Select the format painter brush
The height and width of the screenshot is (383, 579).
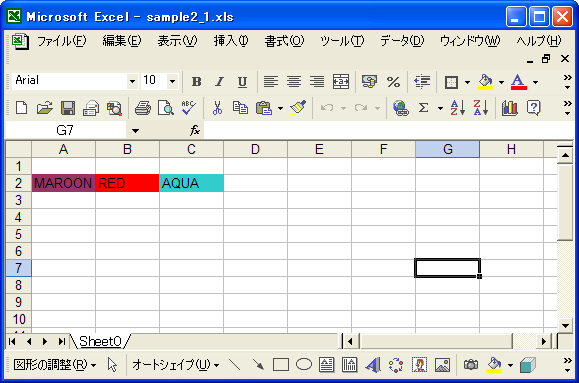coord(298,108)
